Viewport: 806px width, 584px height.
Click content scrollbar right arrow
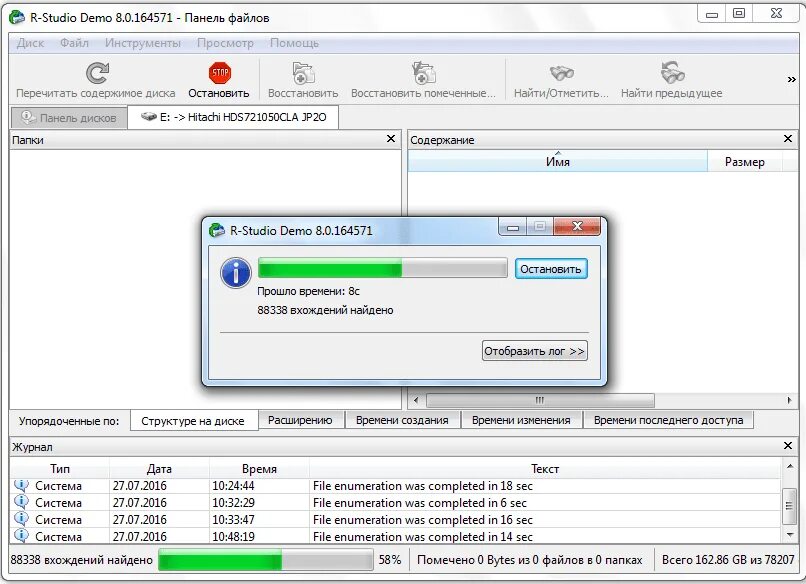click(790, 400)
